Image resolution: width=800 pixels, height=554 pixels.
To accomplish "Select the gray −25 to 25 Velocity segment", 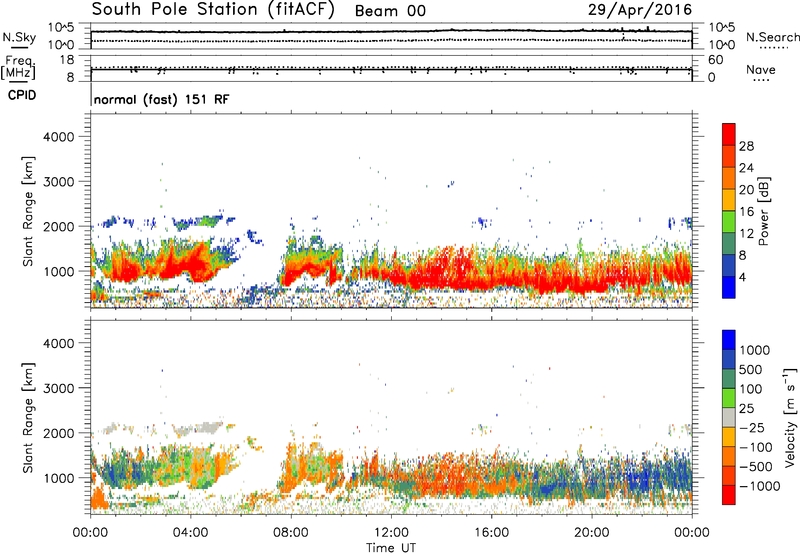I will (x=729, y=418).
